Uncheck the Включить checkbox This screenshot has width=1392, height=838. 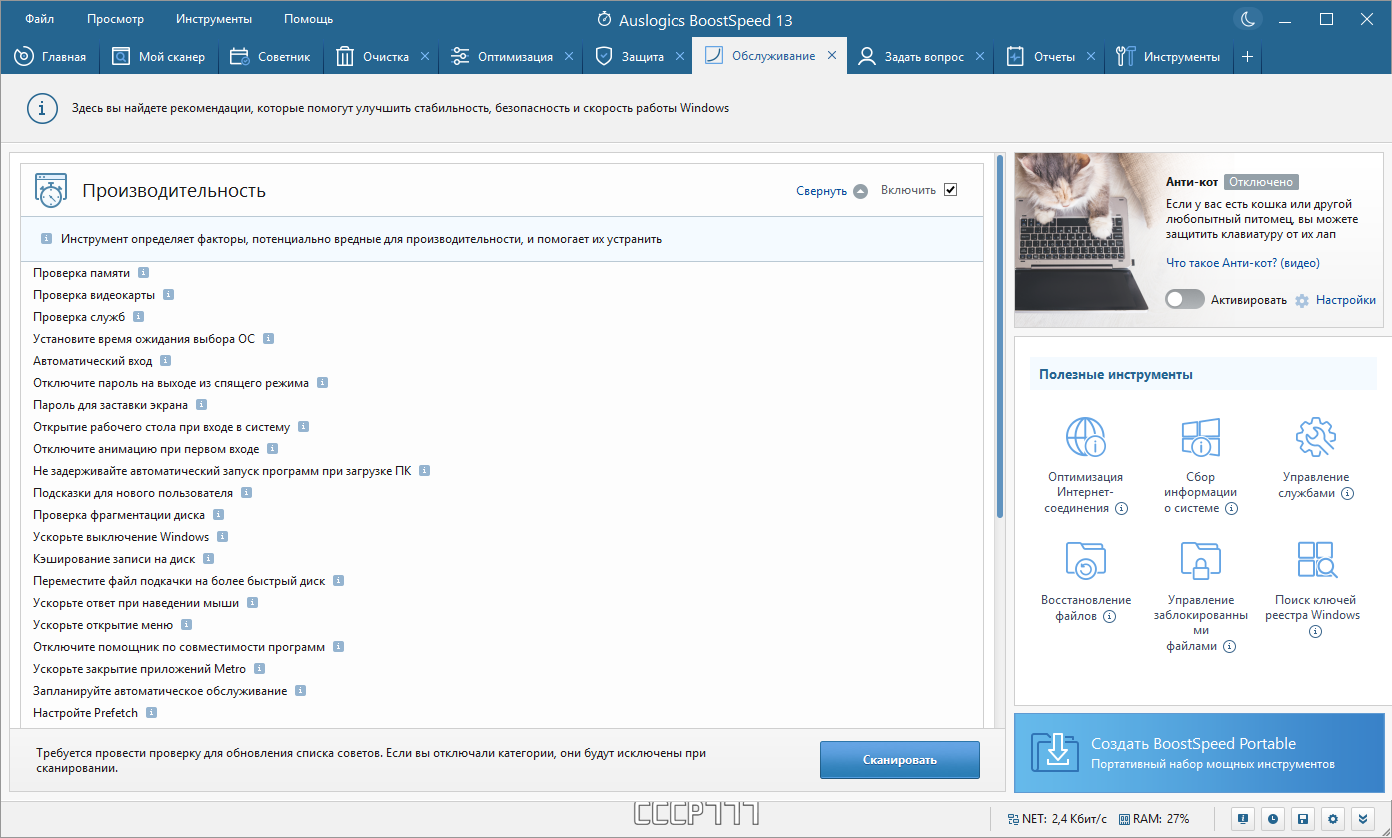tap(950, 190)
